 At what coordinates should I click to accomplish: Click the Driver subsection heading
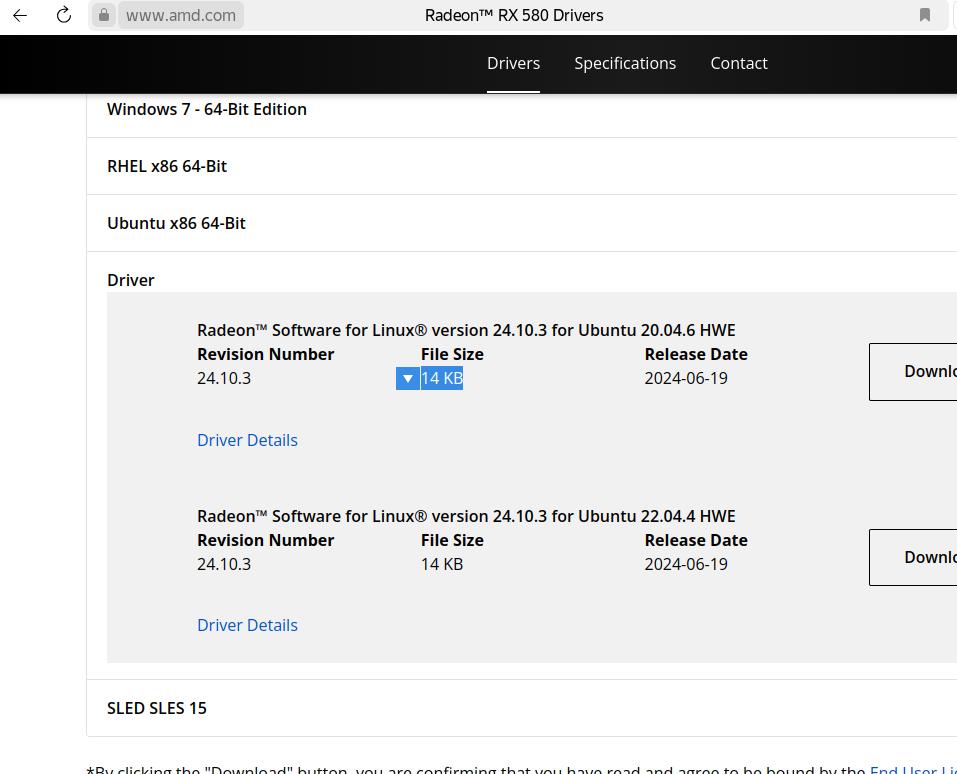coord(131,280)
